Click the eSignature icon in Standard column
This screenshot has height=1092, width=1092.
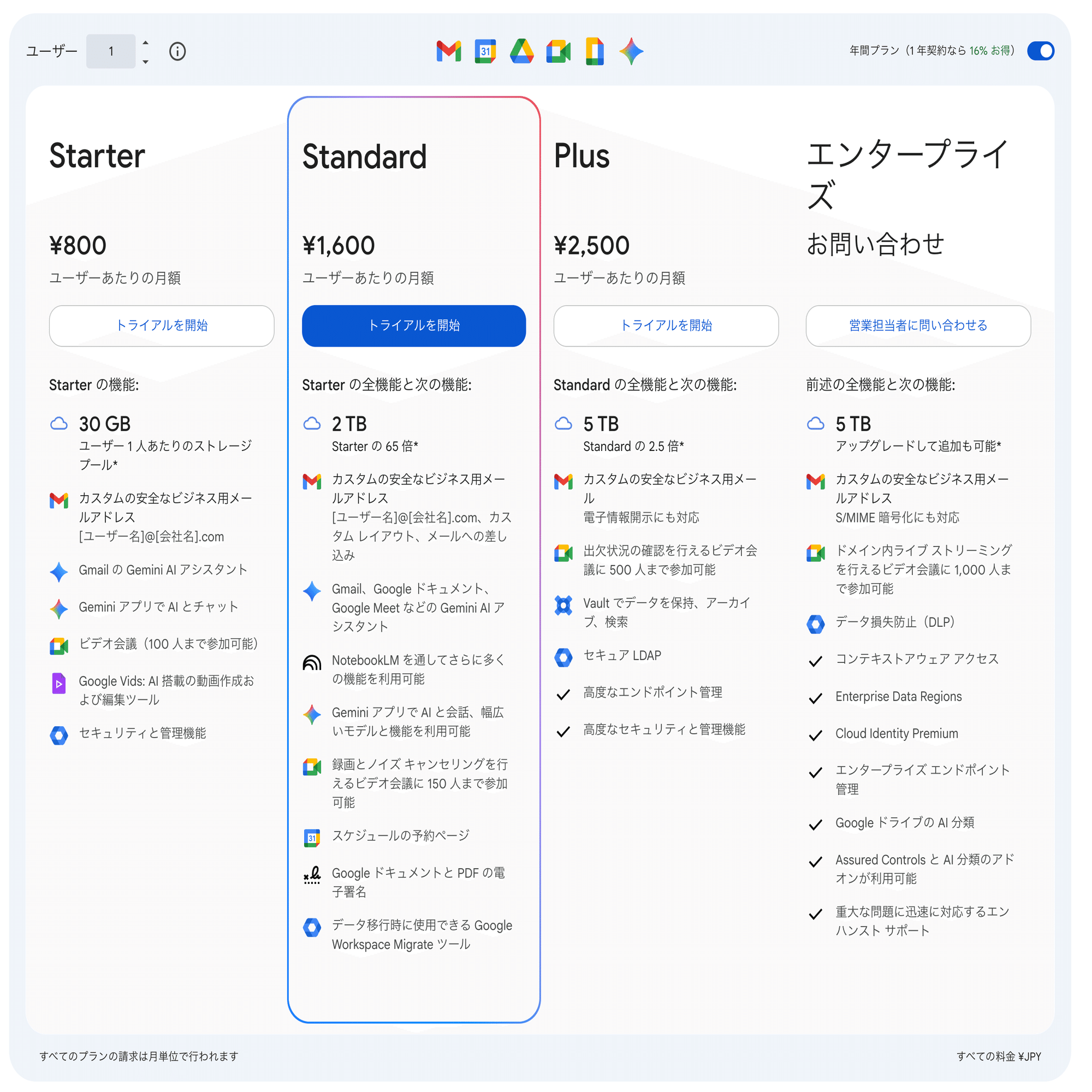click(x=311, y=874)
